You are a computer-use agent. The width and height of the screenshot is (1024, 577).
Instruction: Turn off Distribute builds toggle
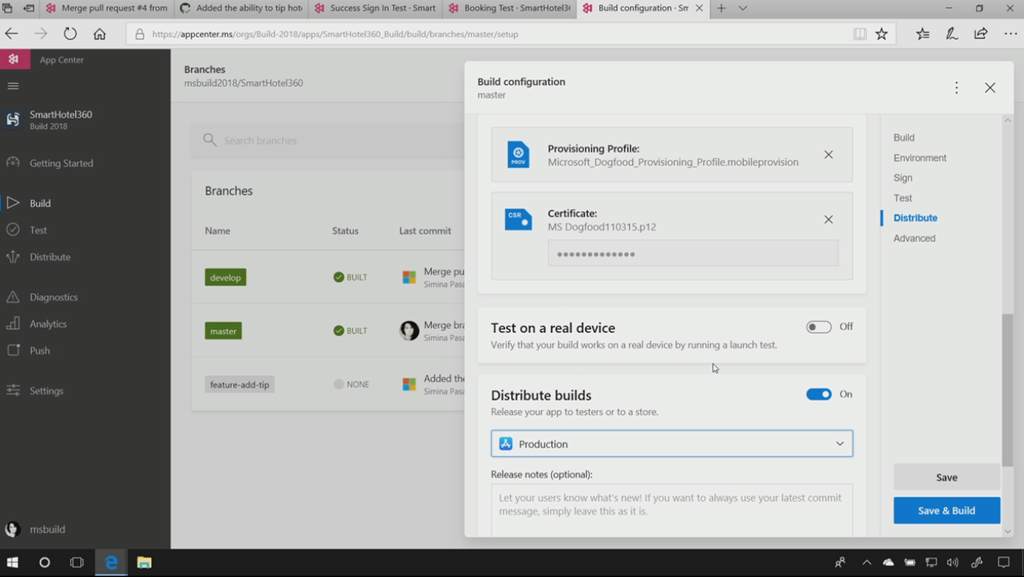pyautogui.click(x=818, y=394)
